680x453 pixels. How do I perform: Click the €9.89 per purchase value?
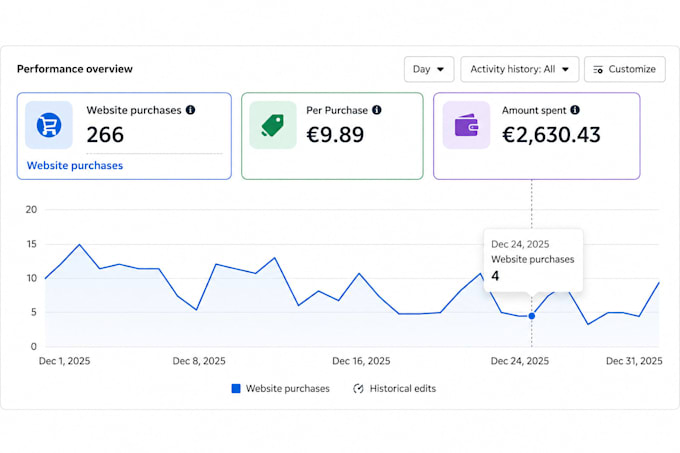(x=335, y=134)
